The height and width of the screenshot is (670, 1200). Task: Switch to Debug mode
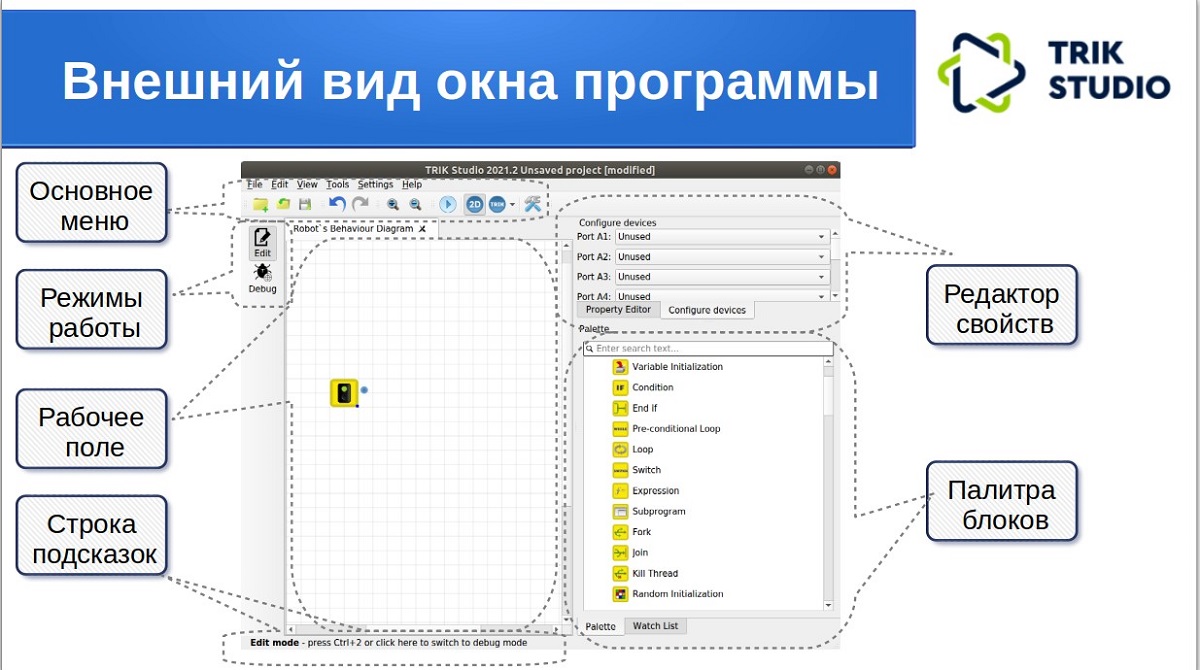[262, 279]
